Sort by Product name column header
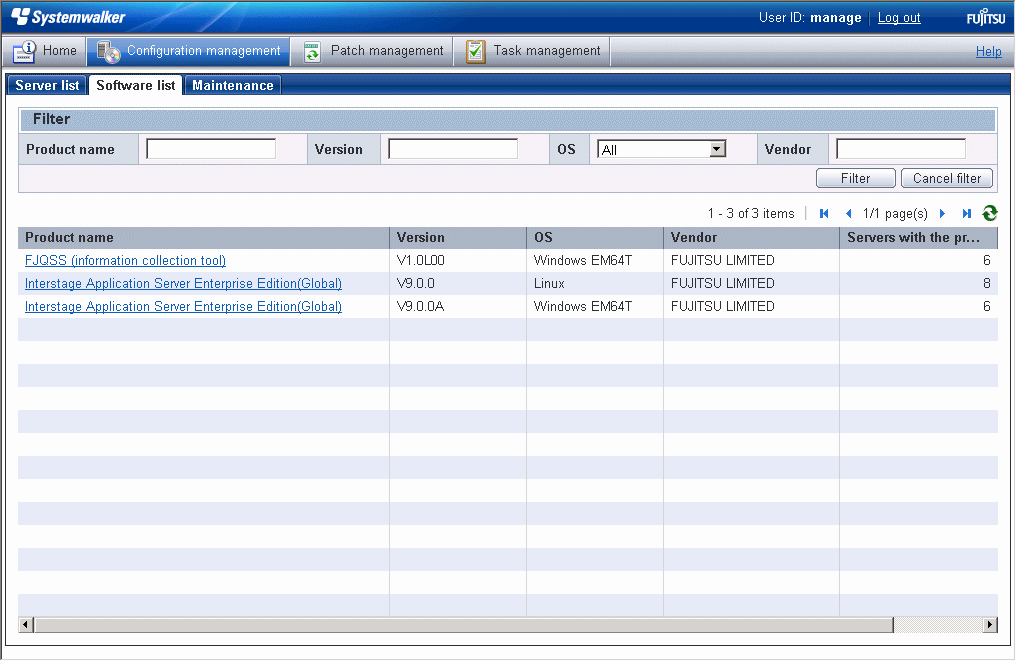Screen dimensions: 1016x661 tap(203, 238)
